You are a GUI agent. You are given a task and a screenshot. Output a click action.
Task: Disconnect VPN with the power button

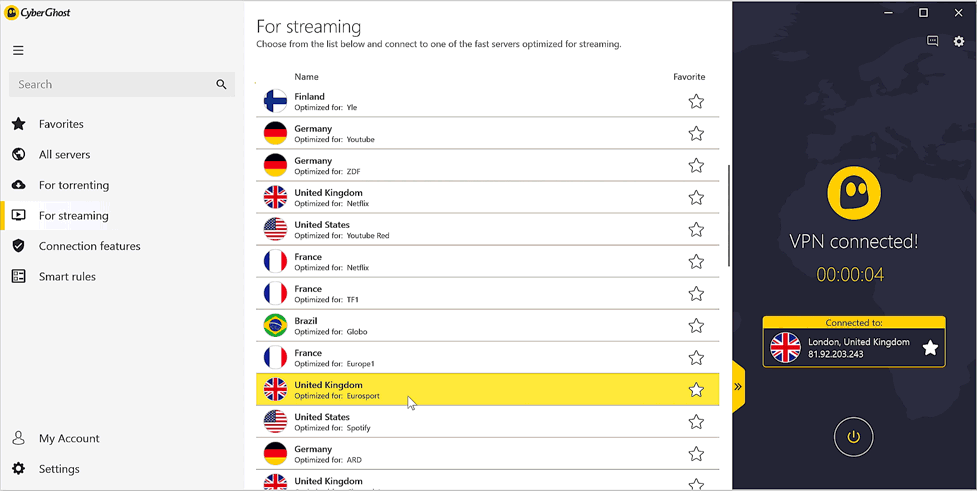pyautogui.click(x=854, y=437)
